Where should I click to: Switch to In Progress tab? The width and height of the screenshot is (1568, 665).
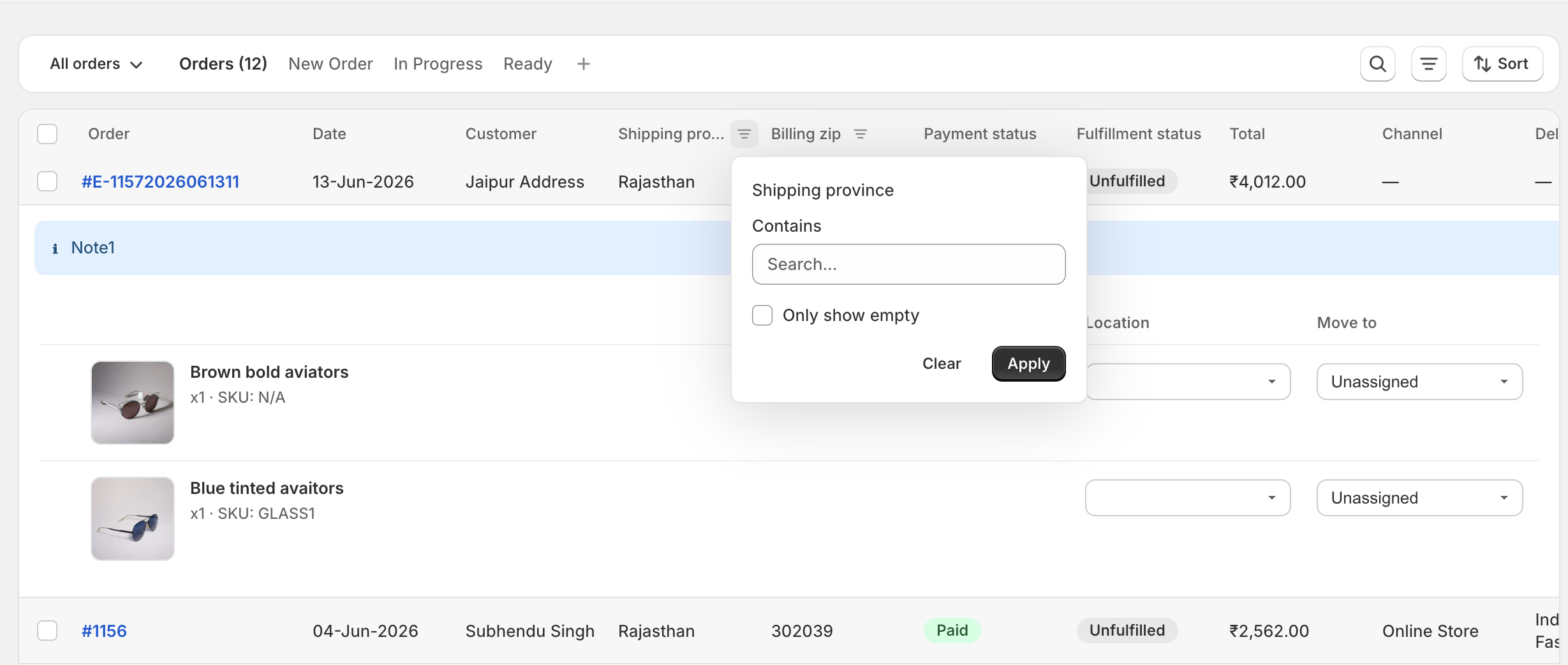[438, 64]
